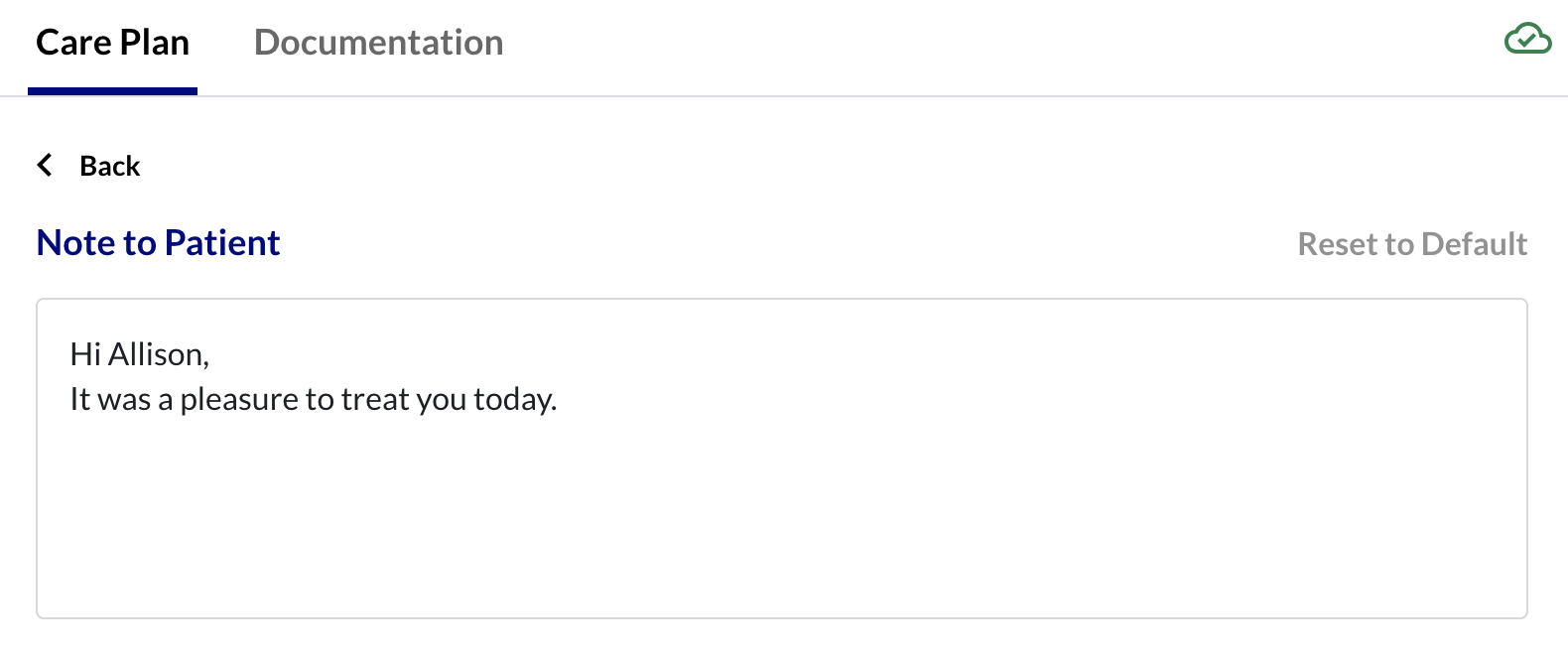Click the word 'Hi' in the note
Image resolution: width=1568 pixels, height=659 pixels.
[85, 354]
